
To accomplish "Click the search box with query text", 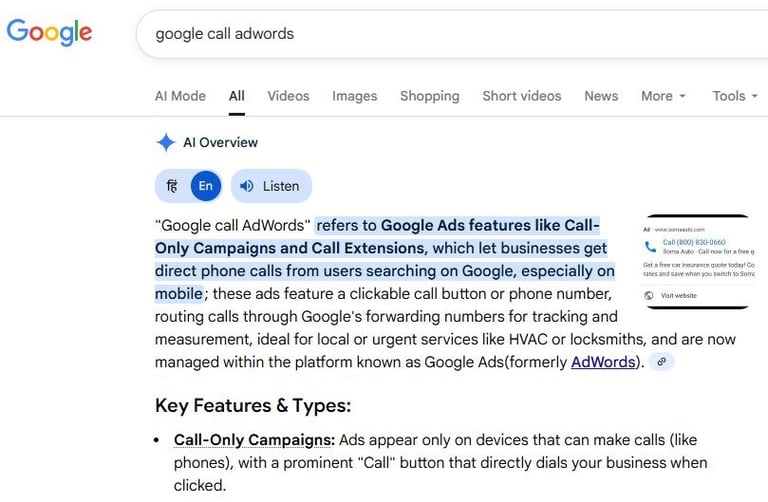I will [x=450, y=34].
